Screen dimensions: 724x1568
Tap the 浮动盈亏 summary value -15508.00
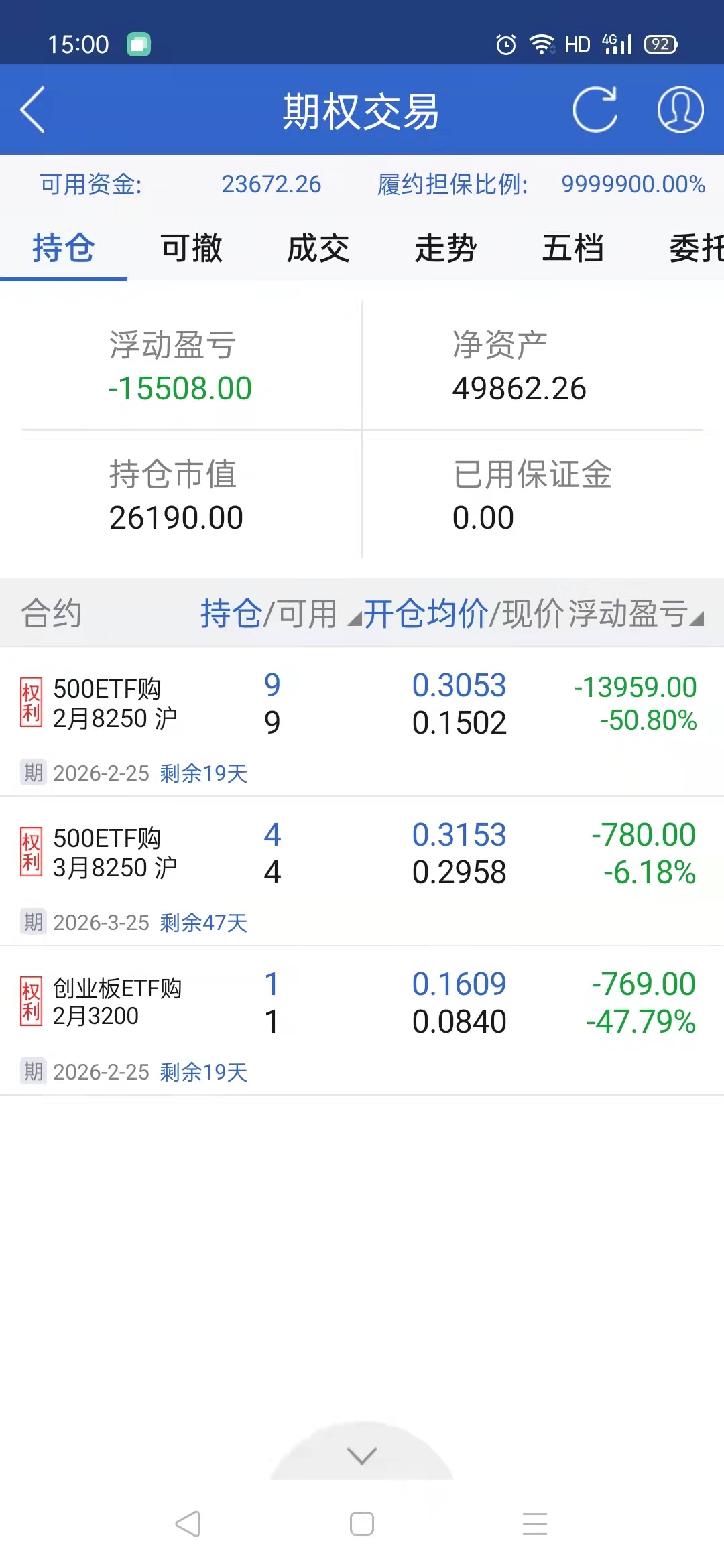click(x=180, y=389)
